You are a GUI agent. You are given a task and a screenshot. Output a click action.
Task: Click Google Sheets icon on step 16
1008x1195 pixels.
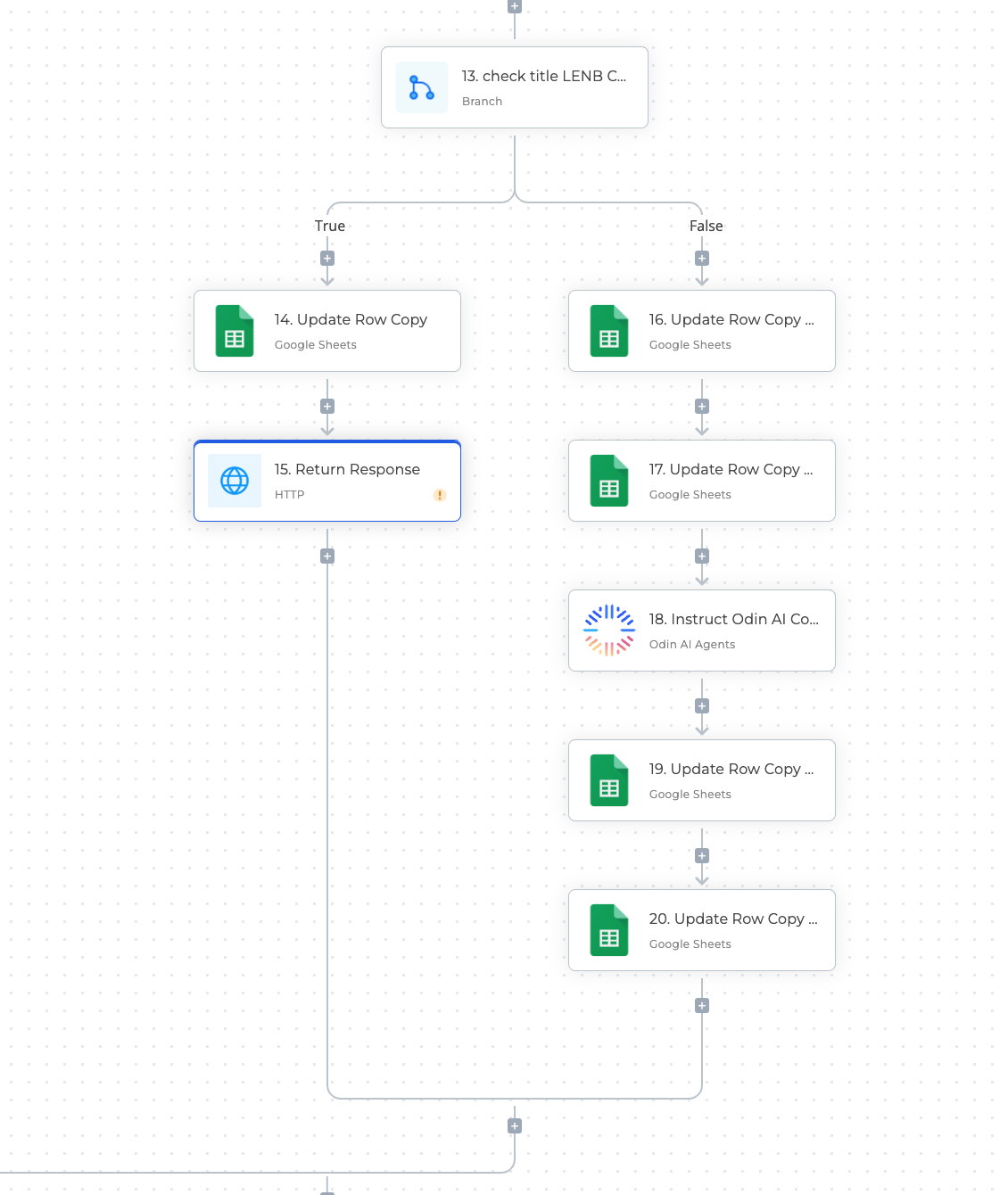[609, 331]
